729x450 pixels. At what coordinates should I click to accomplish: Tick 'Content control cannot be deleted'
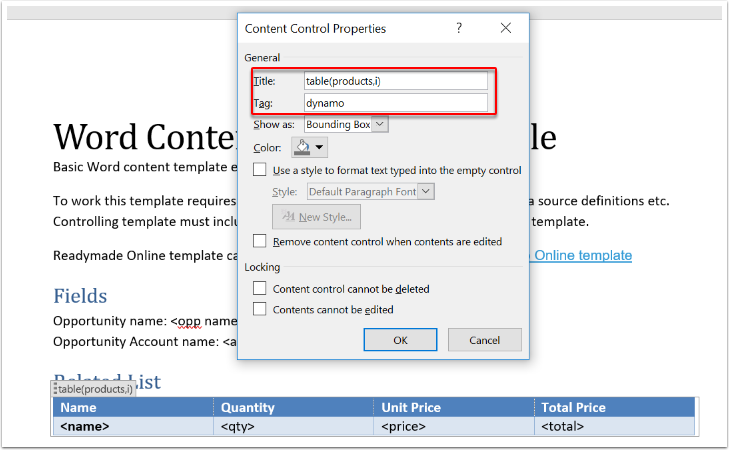[x=260, y=288]
